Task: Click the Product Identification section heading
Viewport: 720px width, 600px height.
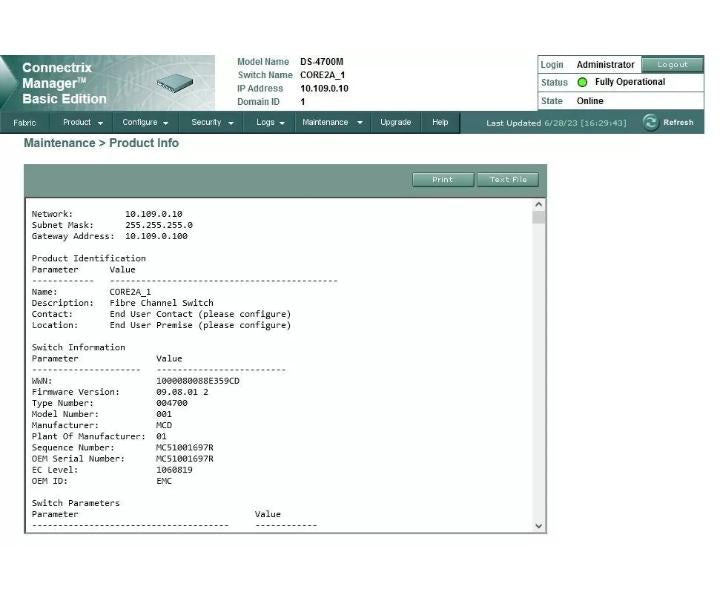Action: pos(89,258)
